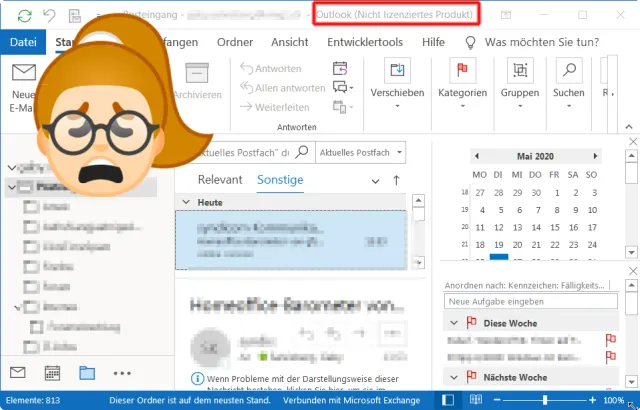Click the Verschieben move icon
Image resolution: width=640 pixels, height=410 pixels.
[x=397, y=71]
